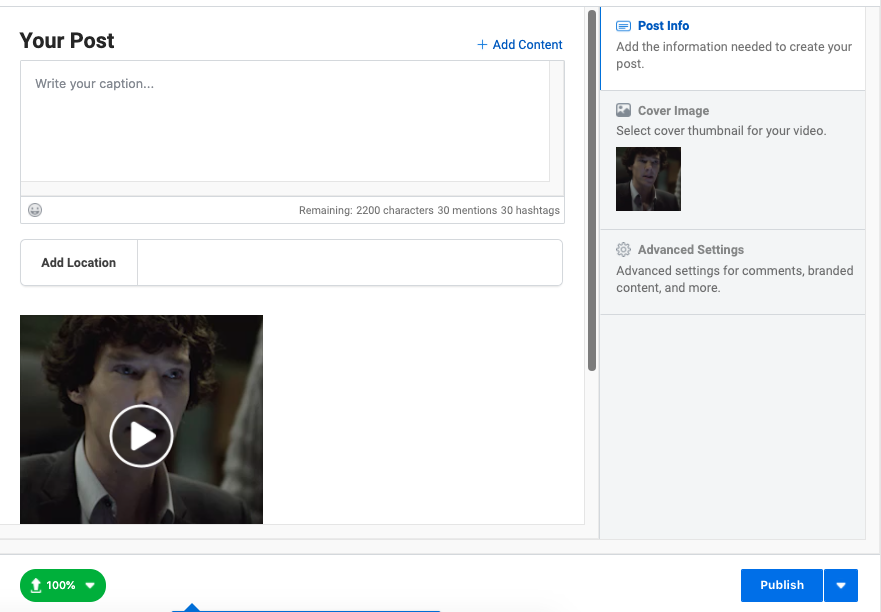Click the green upload arrow icon
Viewport: 881px width, 612px height.
(x=36, y=585)
